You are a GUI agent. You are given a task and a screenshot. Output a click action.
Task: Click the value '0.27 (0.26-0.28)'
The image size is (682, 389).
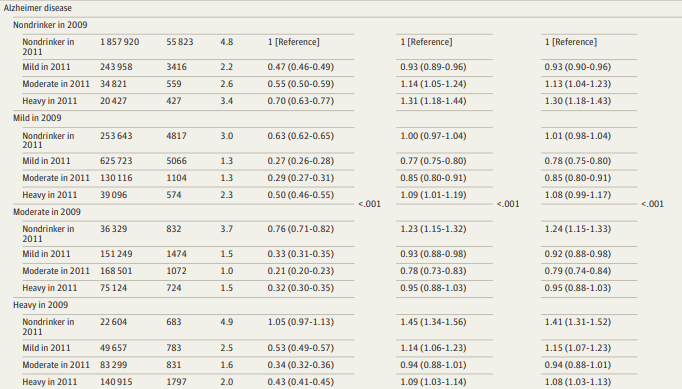click(301, 161)
